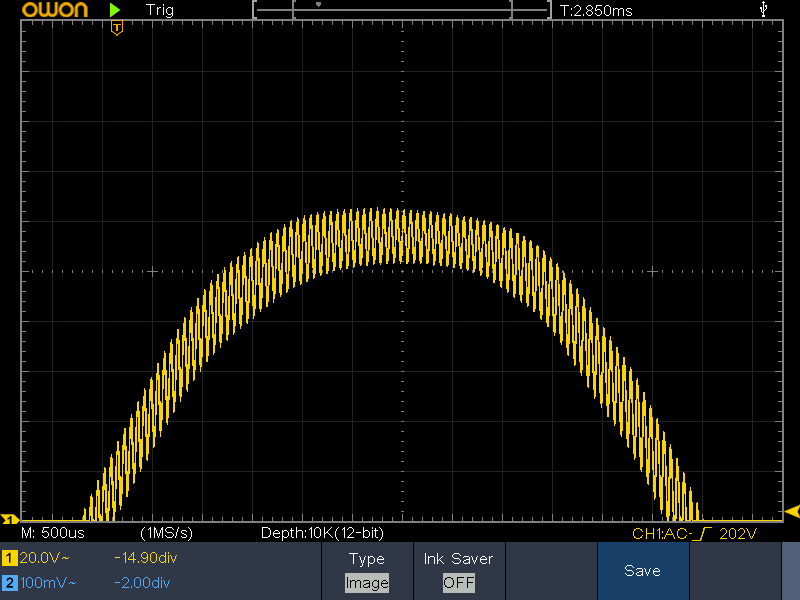Click the green Run play icon

click(116, 10)
